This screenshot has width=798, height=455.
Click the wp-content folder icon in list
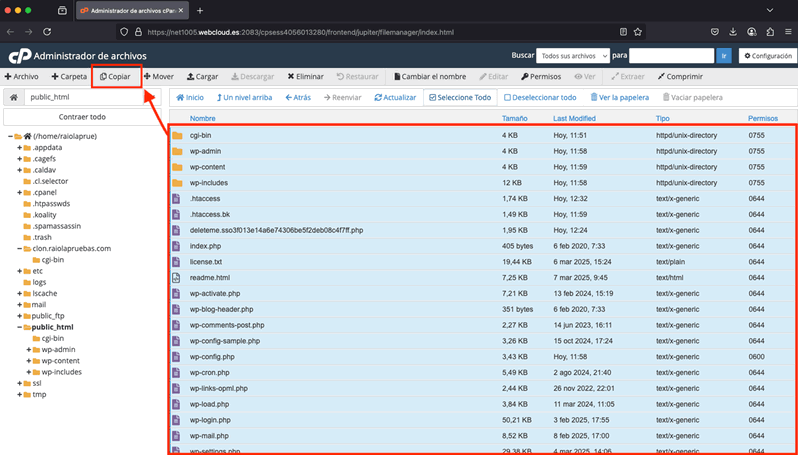click(x=177, y=167)
